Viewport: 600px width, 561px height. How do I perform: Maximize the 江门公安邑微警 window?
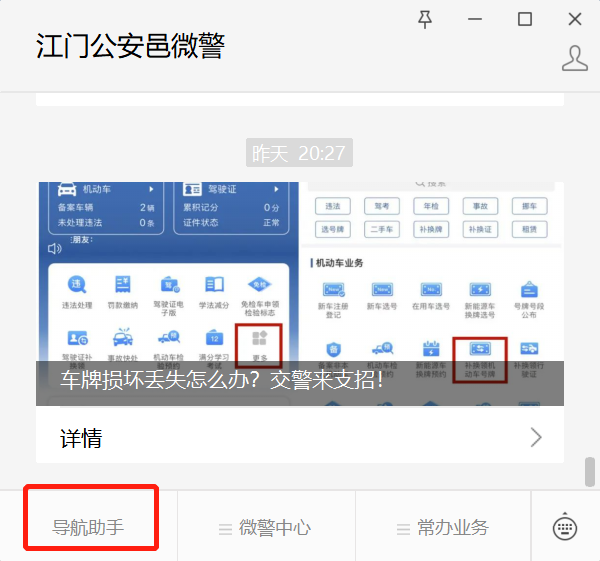(x=525, y=19)
